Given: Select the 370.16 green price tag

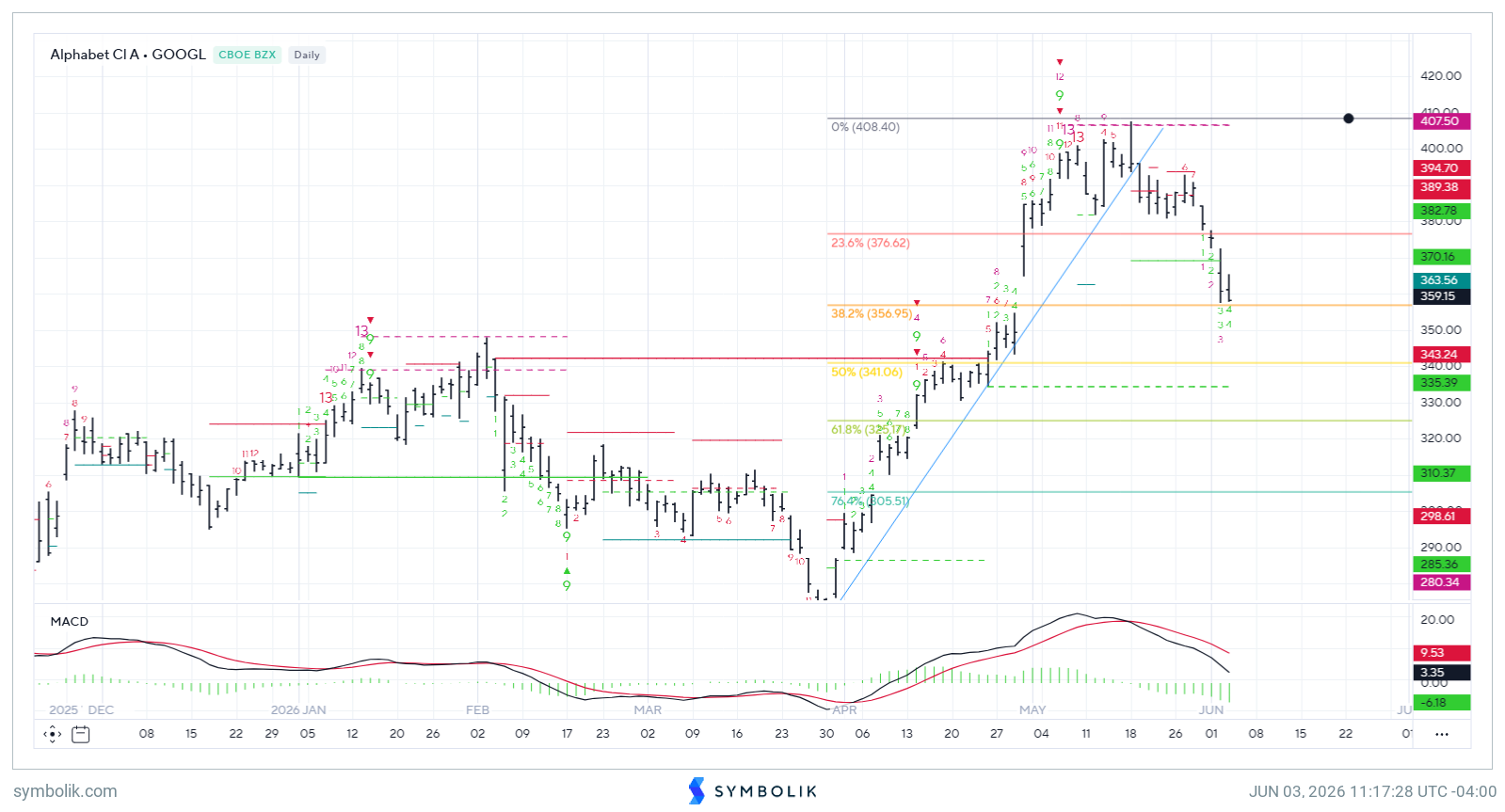Looking at the screenshot, I should 1441,257.
